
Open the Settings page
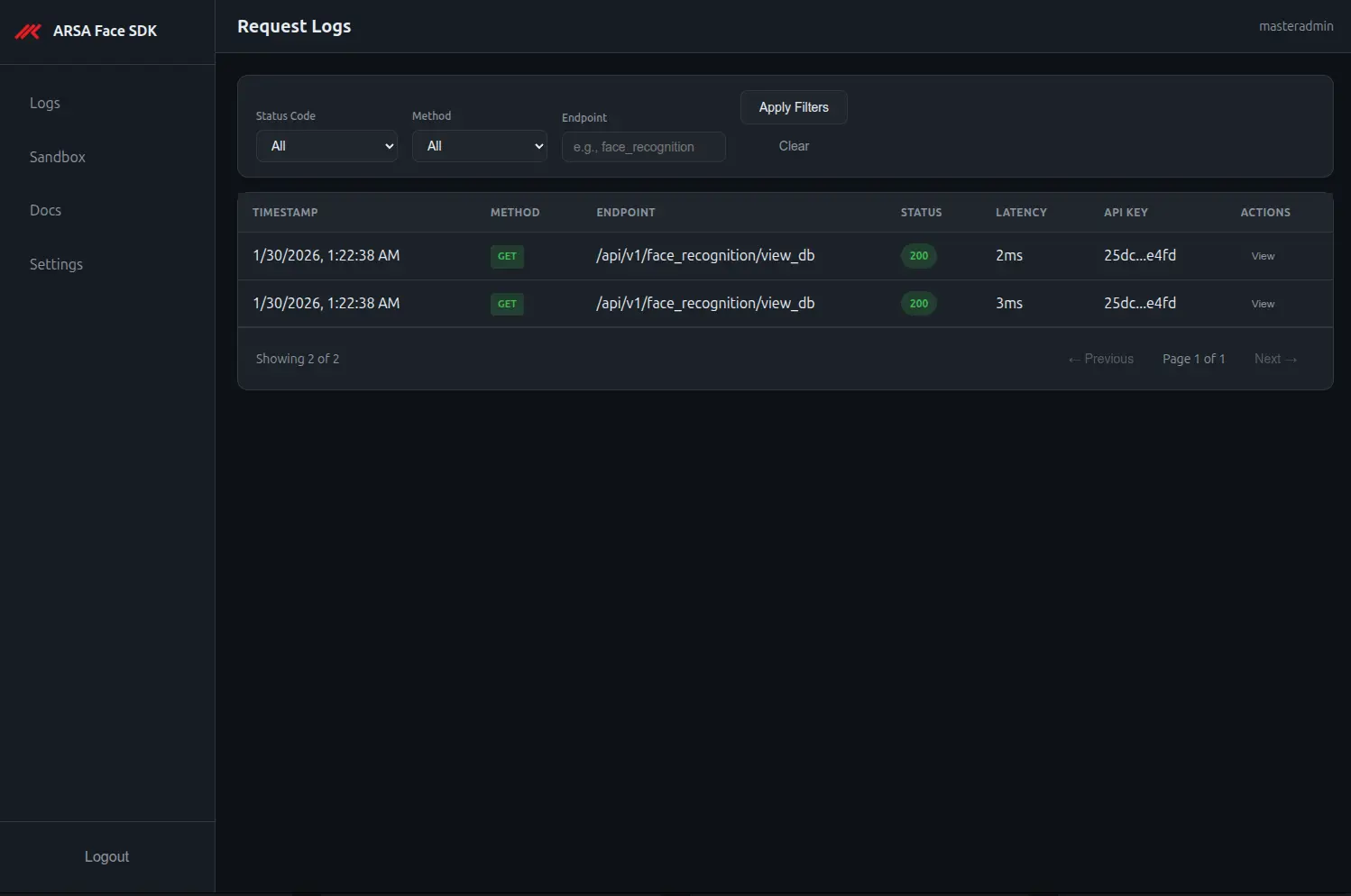point(56,263)
